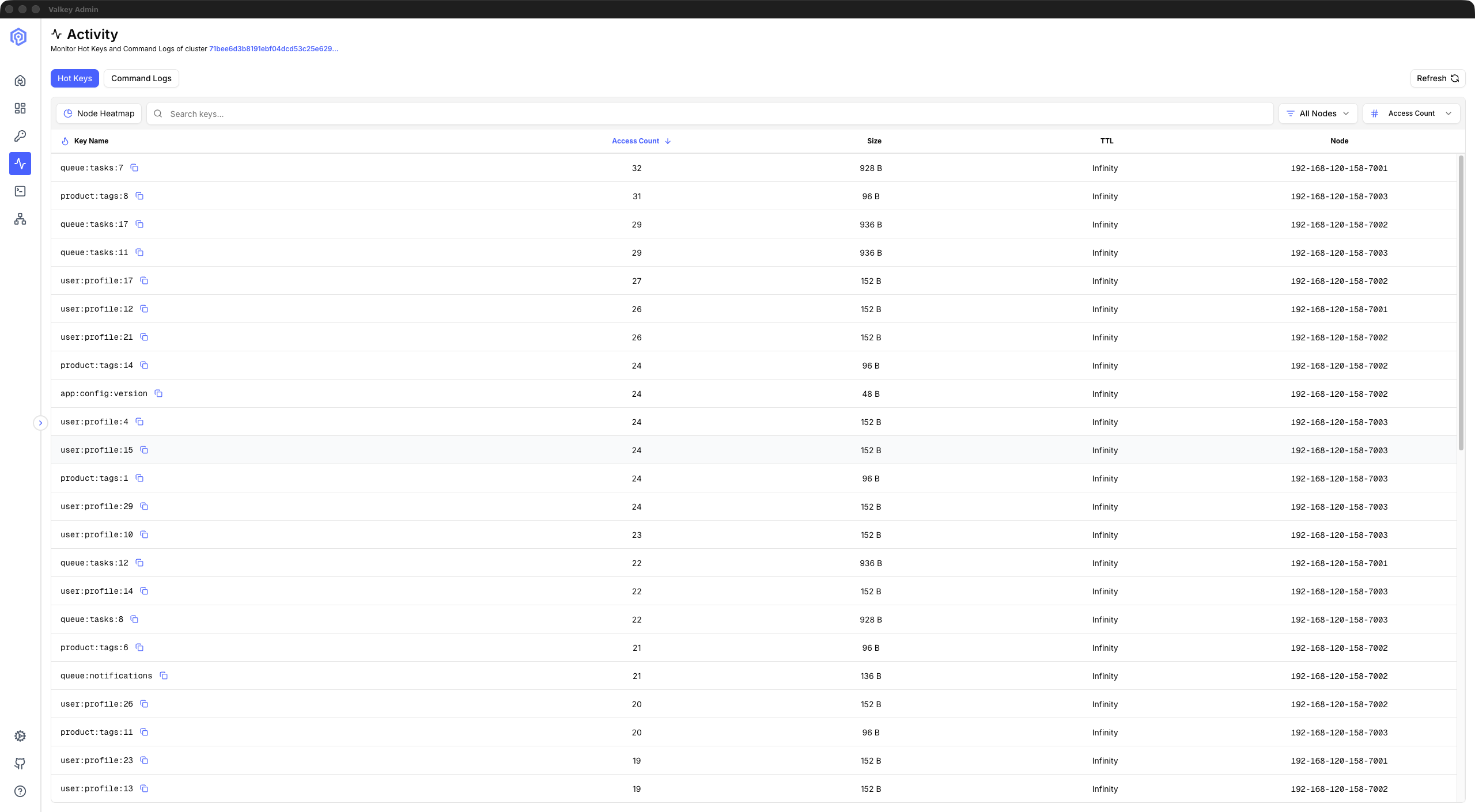Copy key name queue:tasks:12
This screenshot has height=812, width=1475.
(139, 563)
